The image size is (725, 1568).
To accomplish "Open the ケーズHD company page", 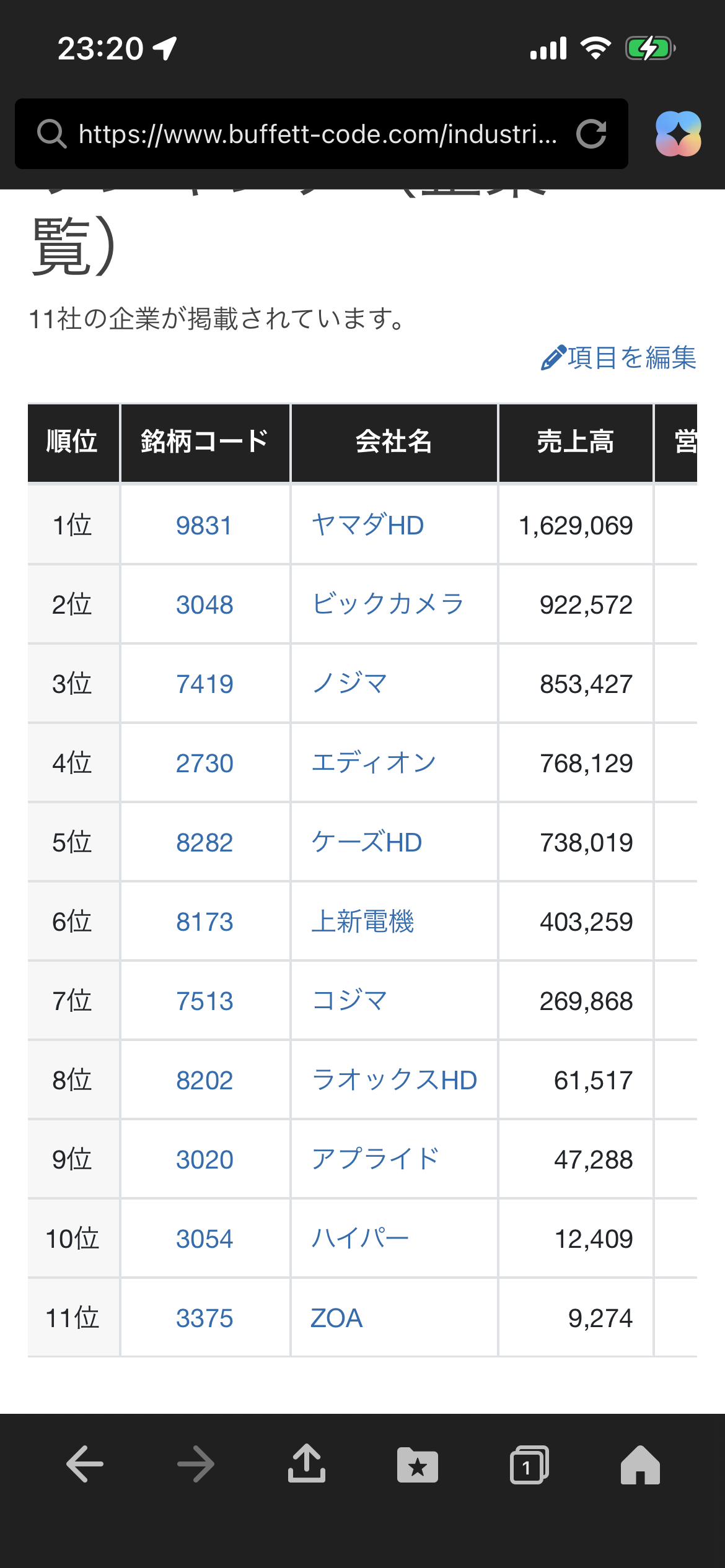I will pyautogui.click(x=366, y=842).
